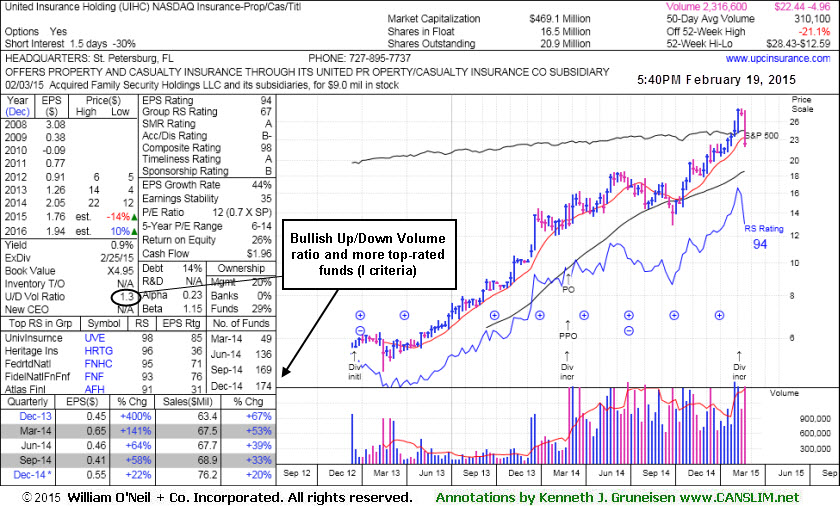Click the Group RS Rating 67 row
The height and width of the screenshot is (506, 840).
[x=207, y=112]
